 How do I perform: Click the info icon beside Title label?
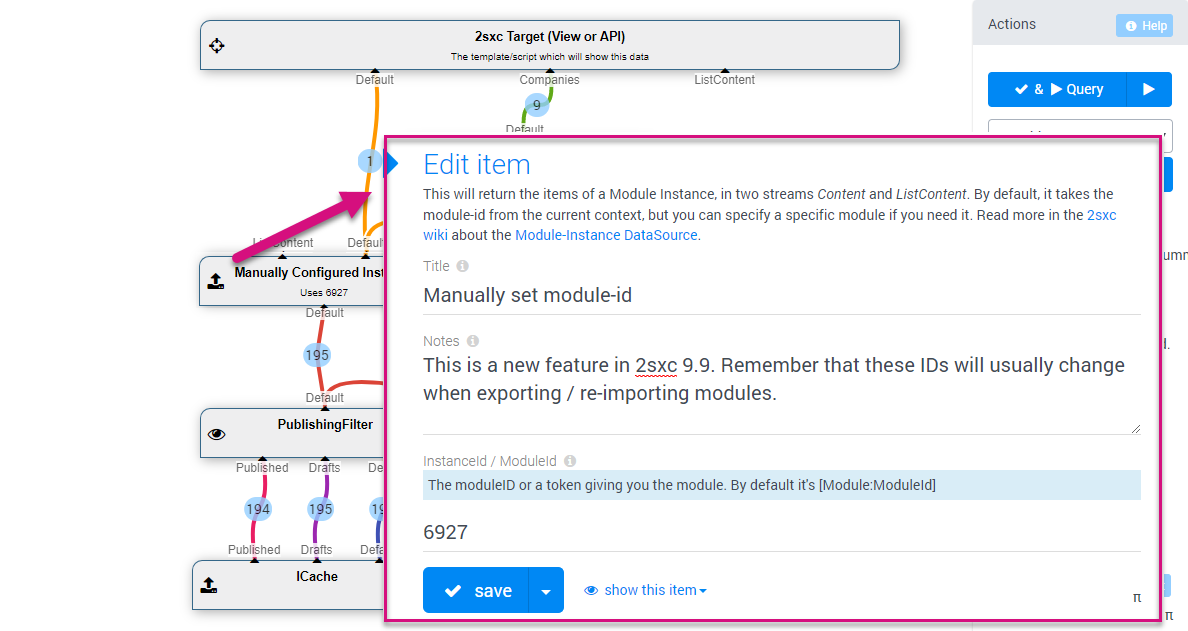[462, 266]
